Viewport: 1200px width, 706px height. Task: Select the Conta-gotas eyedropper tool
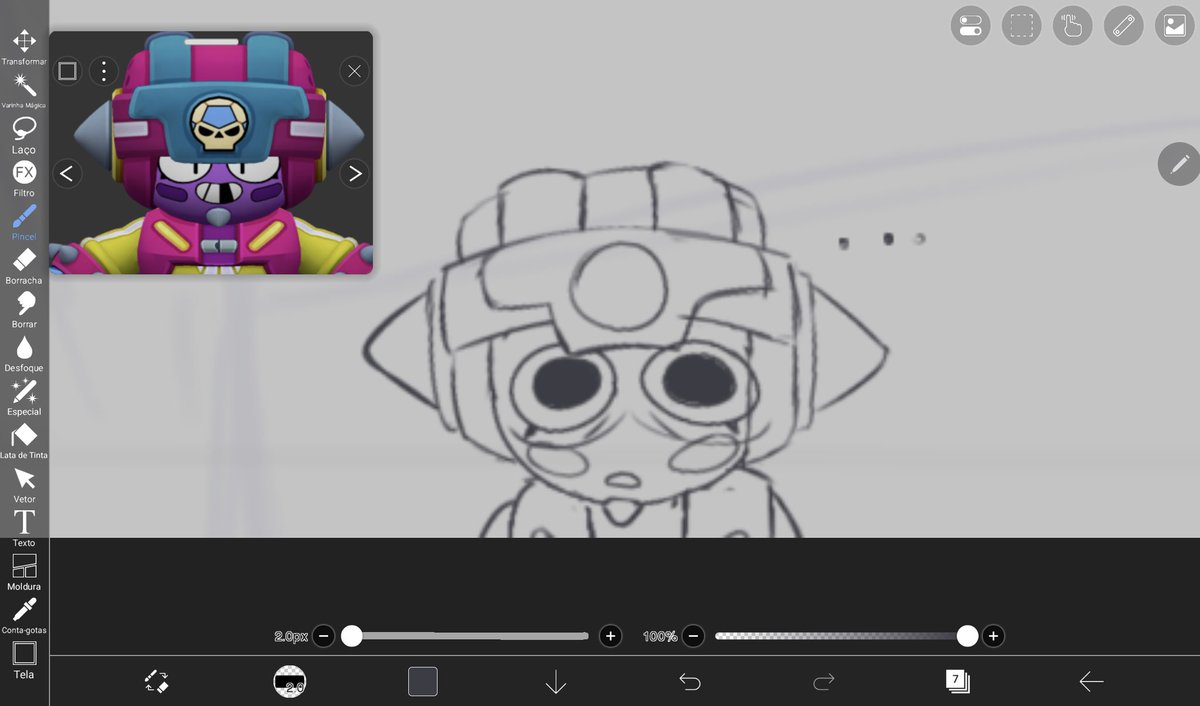pyautogui.click(x=24, y=616)
